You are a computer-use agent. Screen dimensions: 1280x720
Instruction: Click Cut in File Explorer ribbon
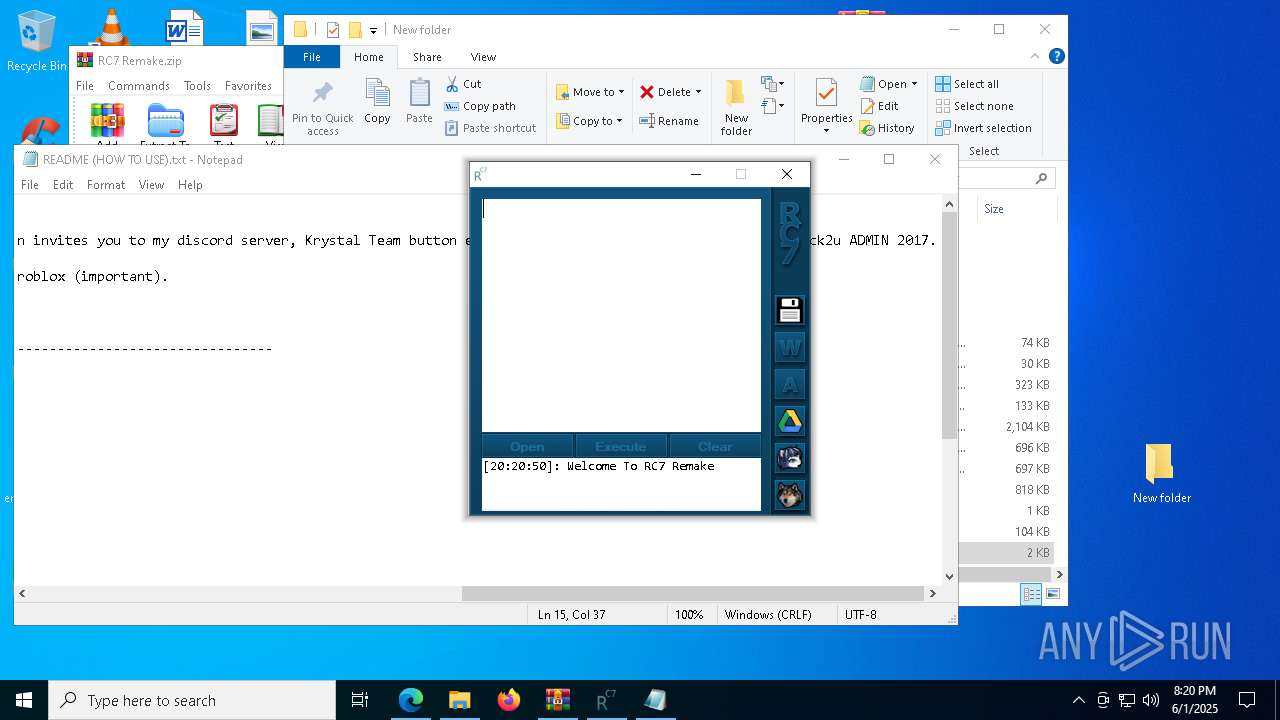[463, 84]
